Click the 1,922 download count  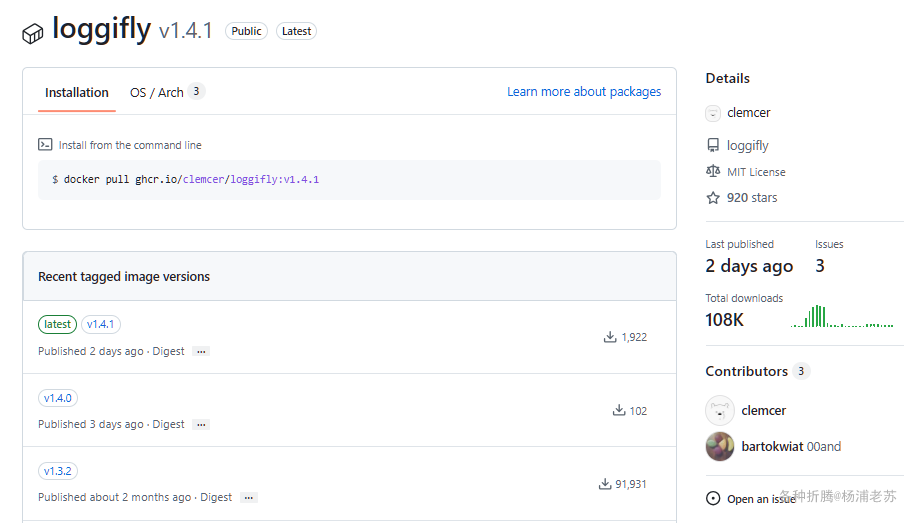tap(634, 337)
